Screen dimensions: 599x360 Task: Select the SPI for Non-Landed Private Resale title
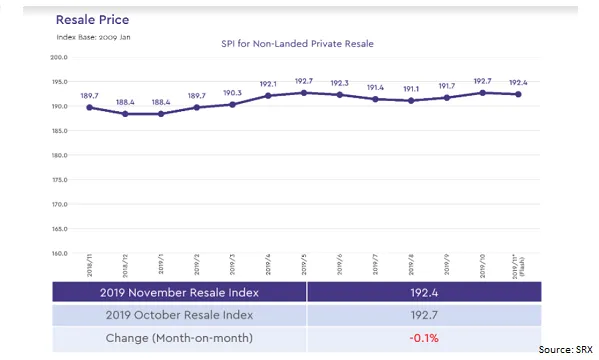click(x=297, y=44)
